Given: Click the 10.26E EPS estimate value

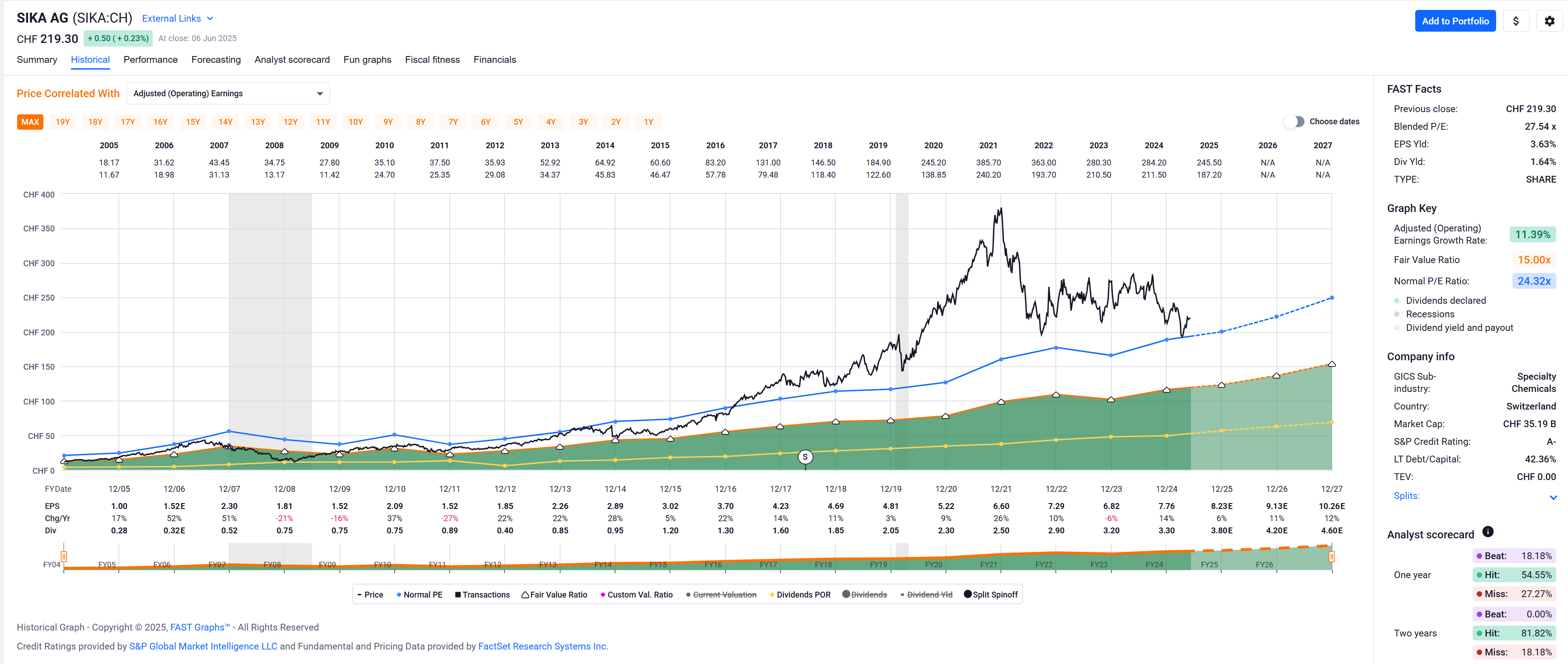Looking at the screenshot, I should pyautogui.click(x=1331, y=506).
